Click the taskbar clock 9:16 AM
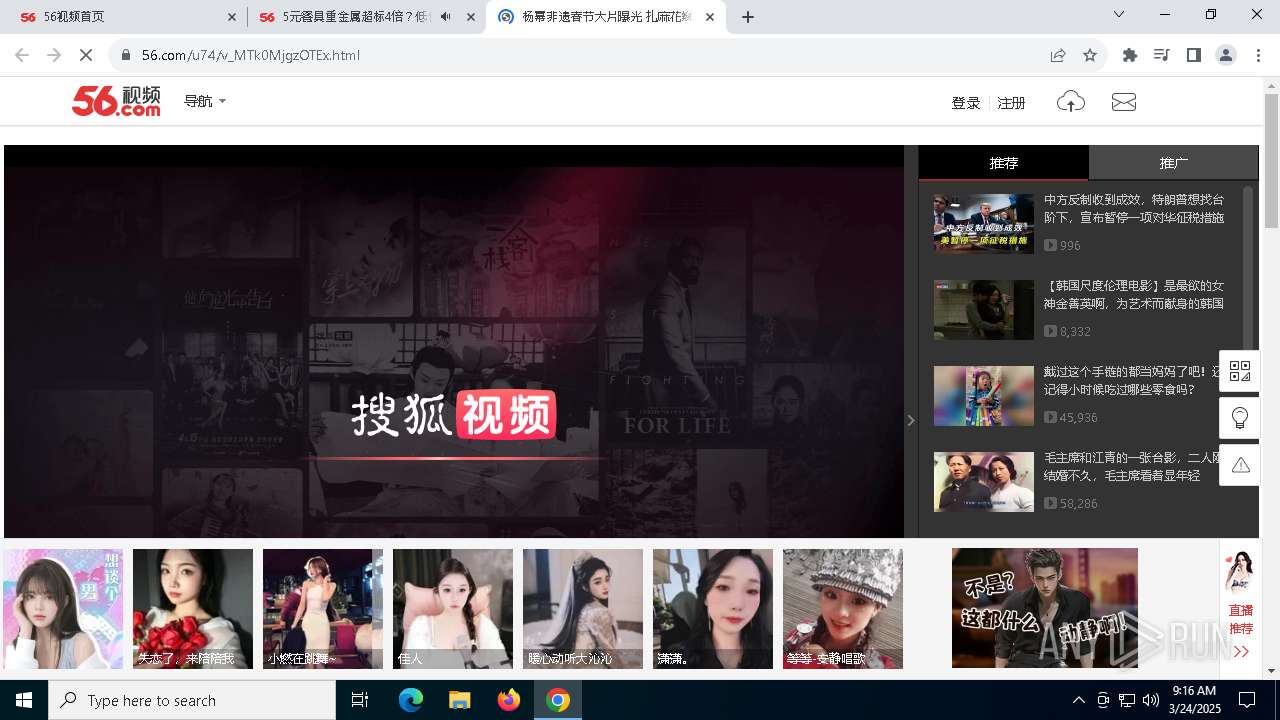 1194,700
